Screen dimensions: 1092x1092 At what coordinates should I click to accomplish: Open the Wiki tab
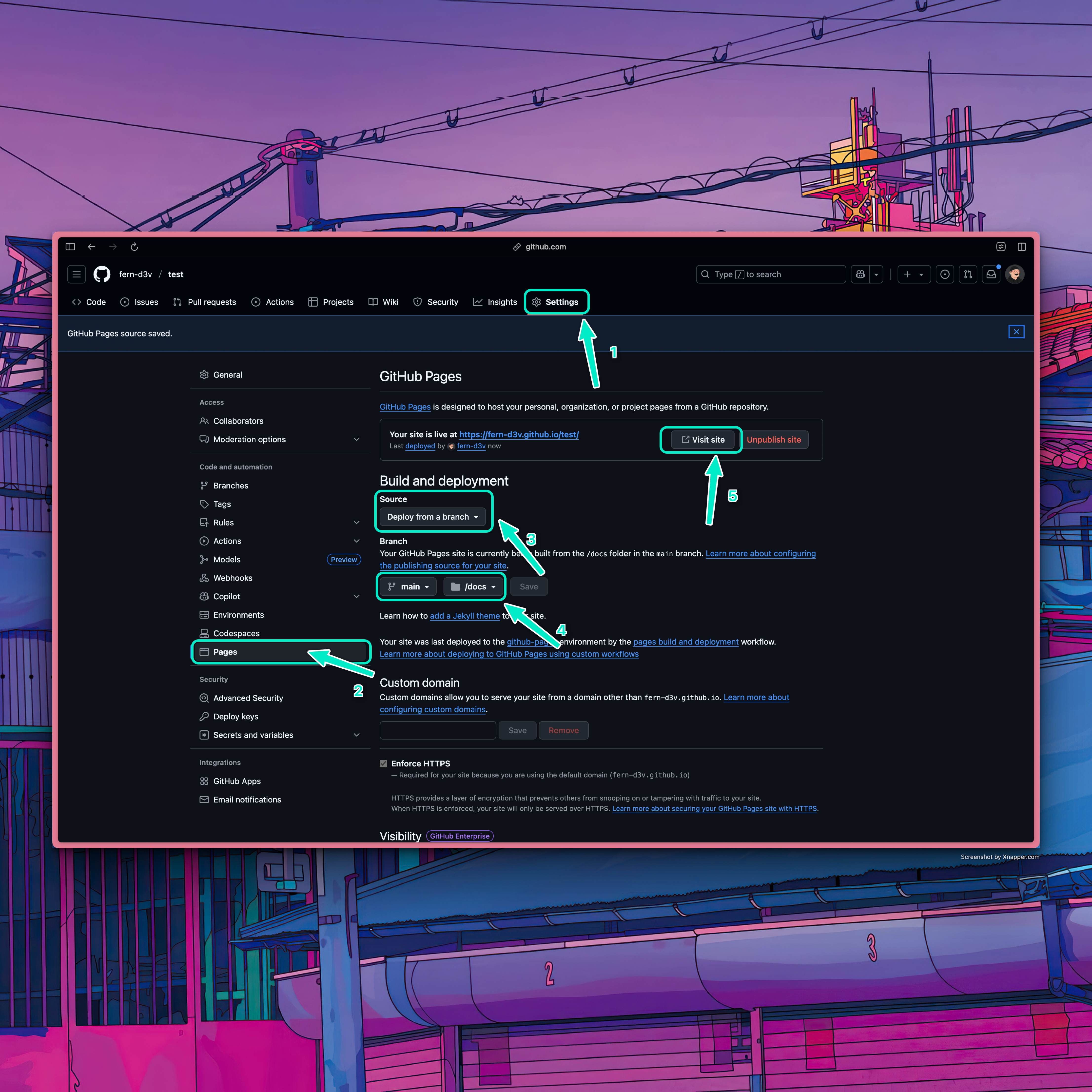(x=383, y=302)
